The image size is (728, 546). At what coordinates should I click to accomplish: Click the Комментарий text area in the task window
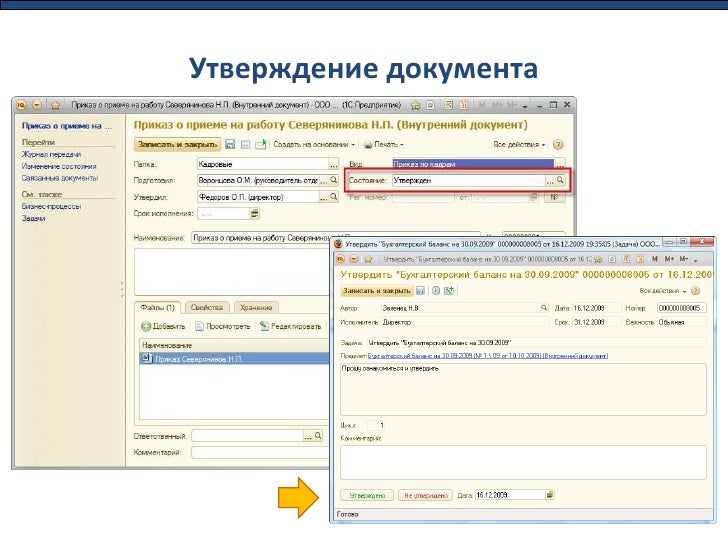tap(523, 462)
